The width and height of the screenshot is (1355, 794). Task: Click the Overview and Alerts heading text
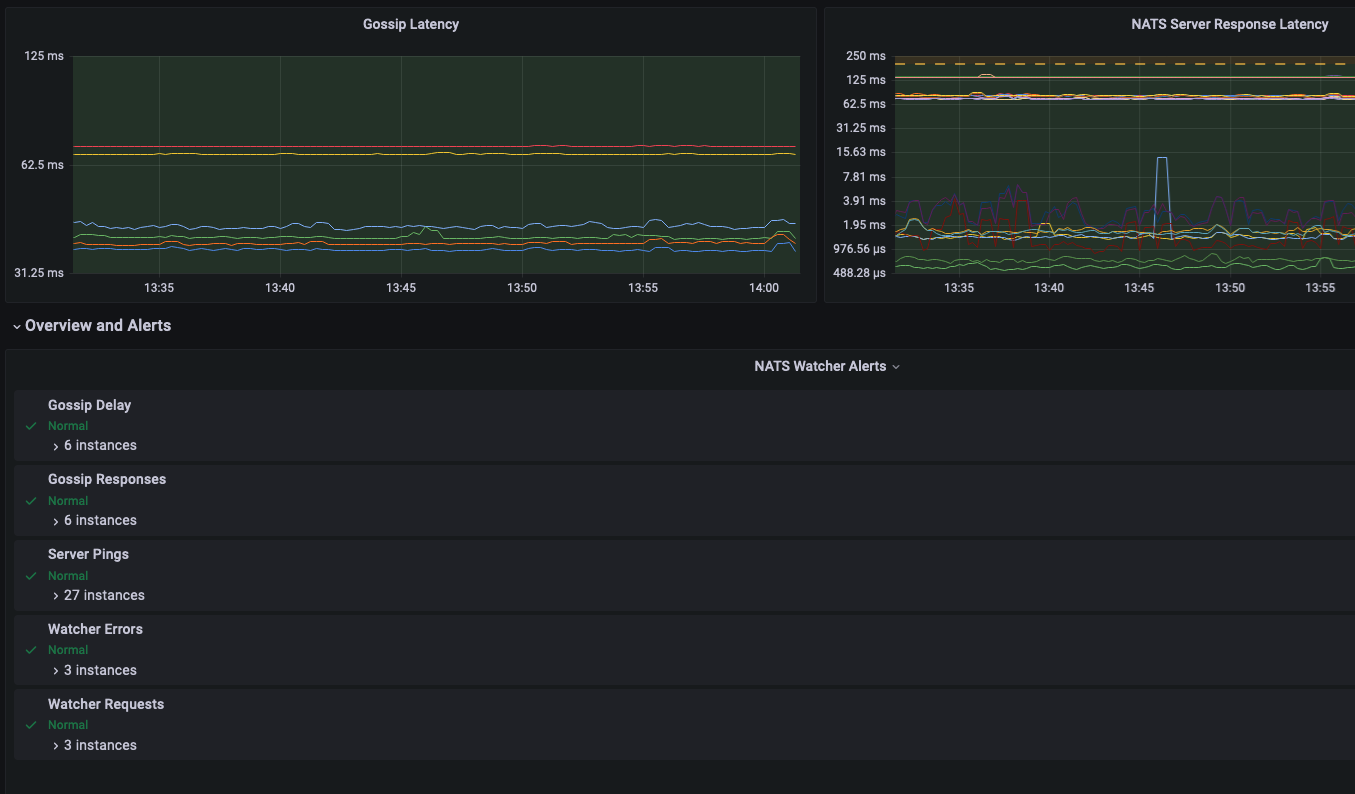(x=98, y=326)
